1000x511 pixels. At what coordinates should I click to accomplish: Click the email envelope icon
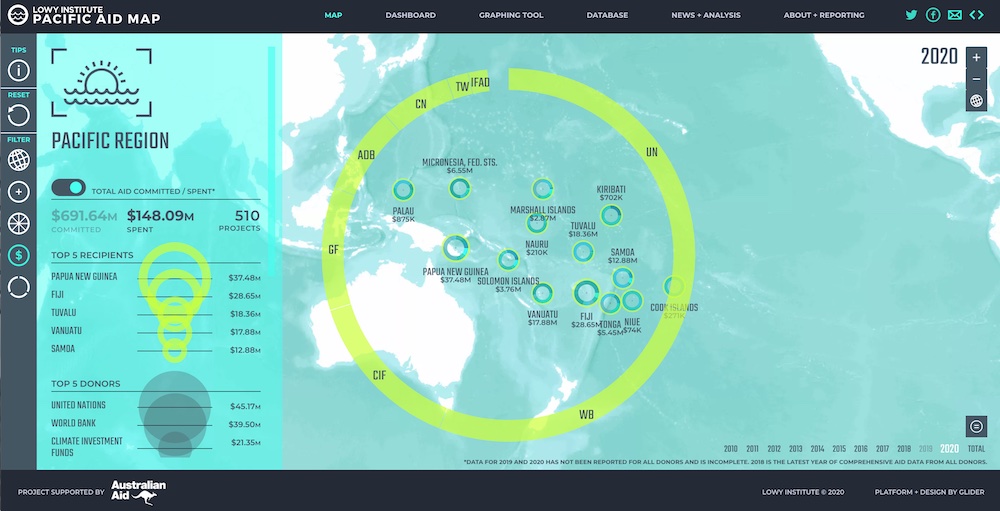pos(954,15)
